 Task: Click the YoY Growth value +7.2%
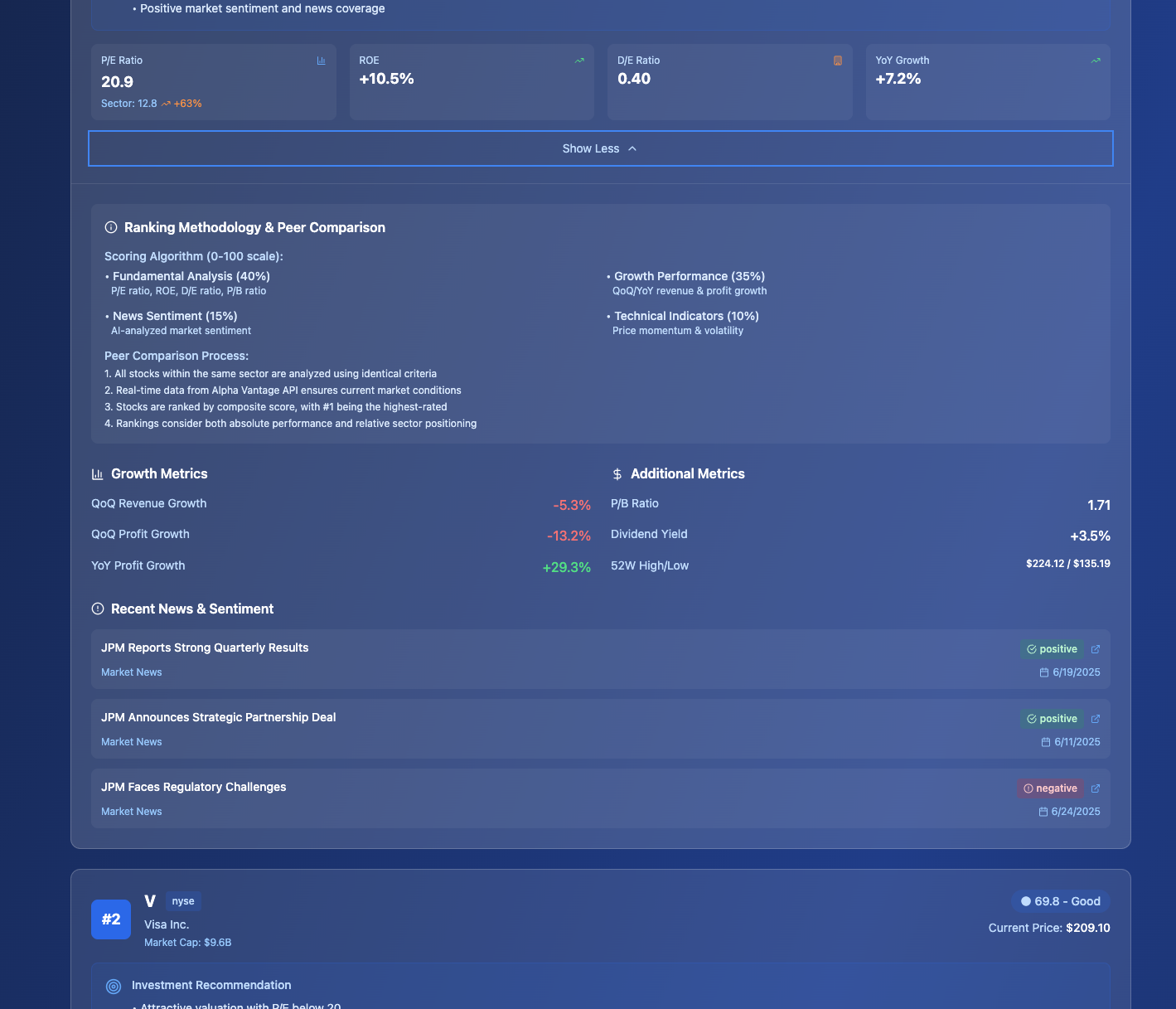coord(898,79)
